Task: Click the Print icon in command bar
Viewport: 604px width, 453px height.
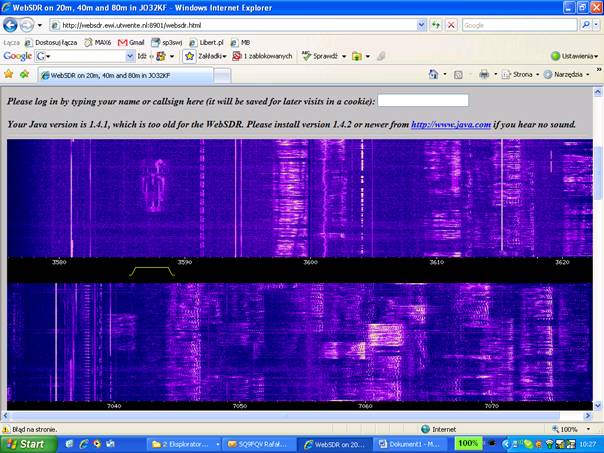Action: click(483, 74)
